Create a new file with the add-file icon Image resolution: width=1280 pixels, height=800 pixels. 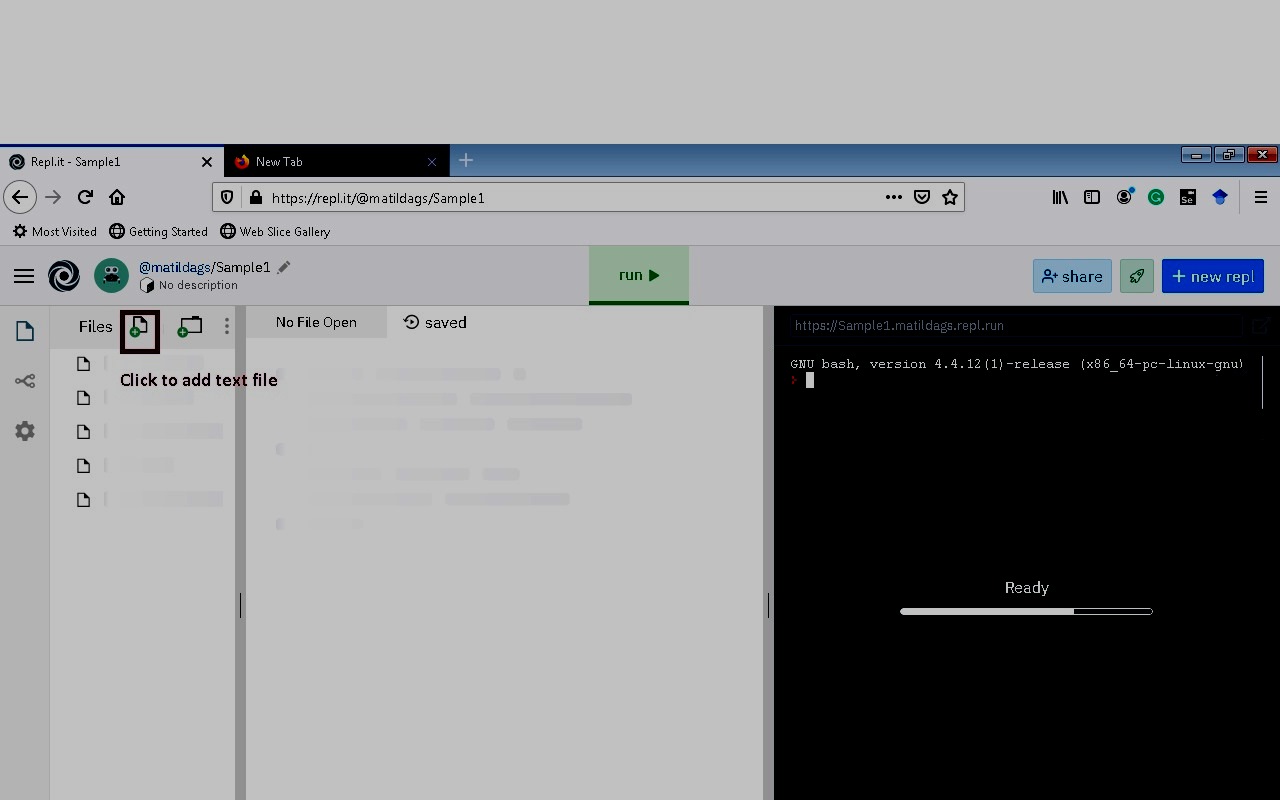pos(139,328)
